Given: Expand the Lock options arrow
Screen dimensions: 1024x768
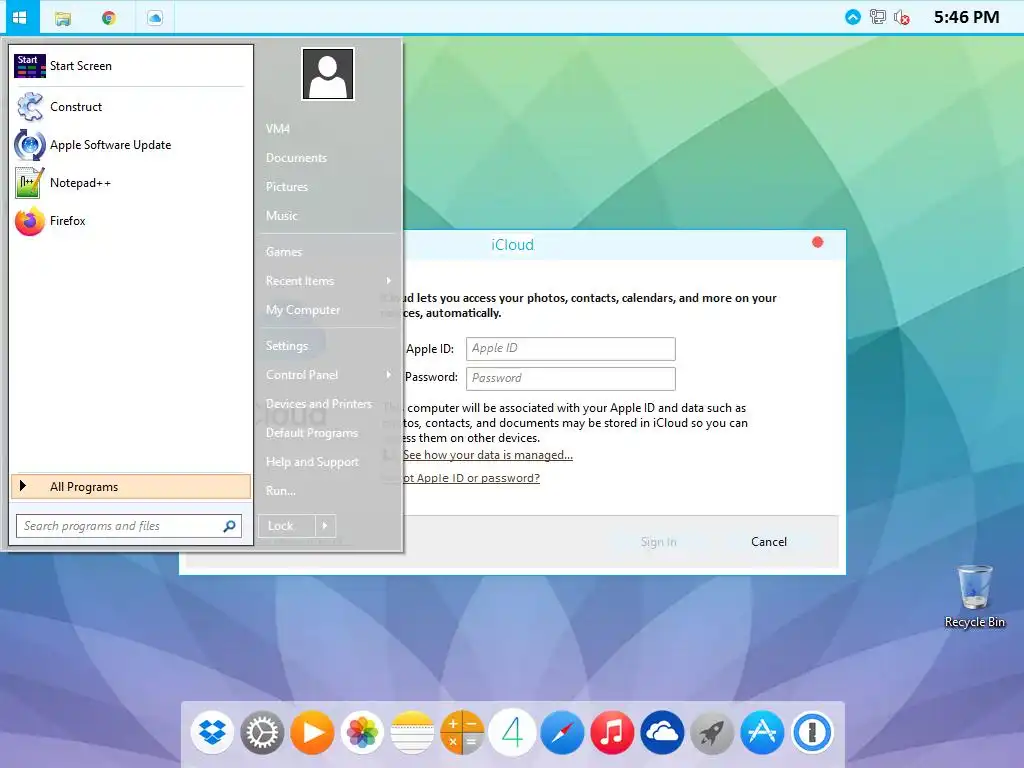Looking at the screenshot, I should pos(325,526).
